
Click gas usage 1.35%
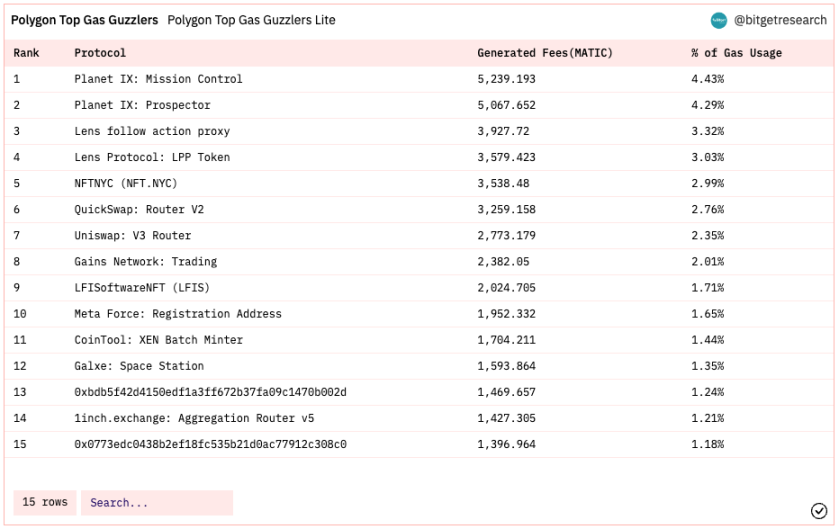click(x=707, y=366)
